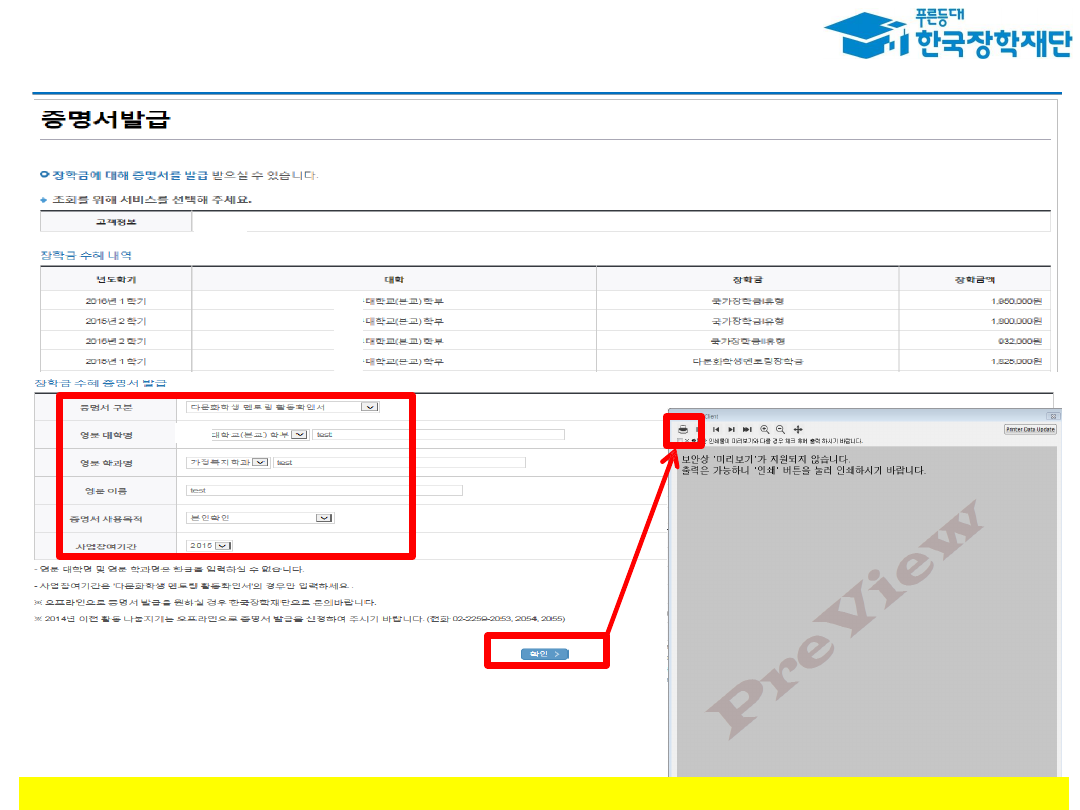Go to next page in preview
Viewport: 1080px width, 810px height.
point(732,429)
